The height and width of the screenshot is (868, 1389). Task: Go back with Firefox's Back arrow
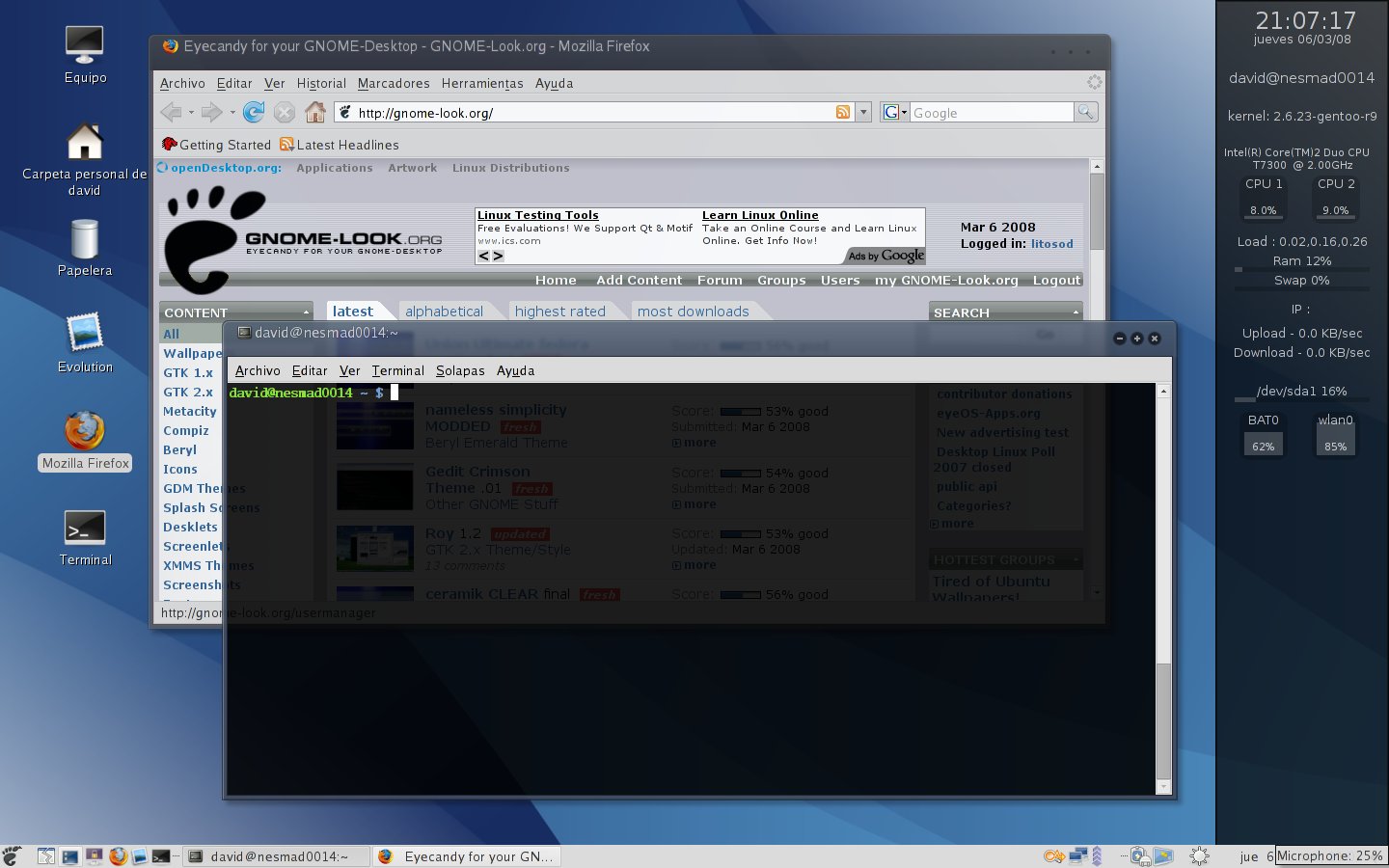click(172, 112)
